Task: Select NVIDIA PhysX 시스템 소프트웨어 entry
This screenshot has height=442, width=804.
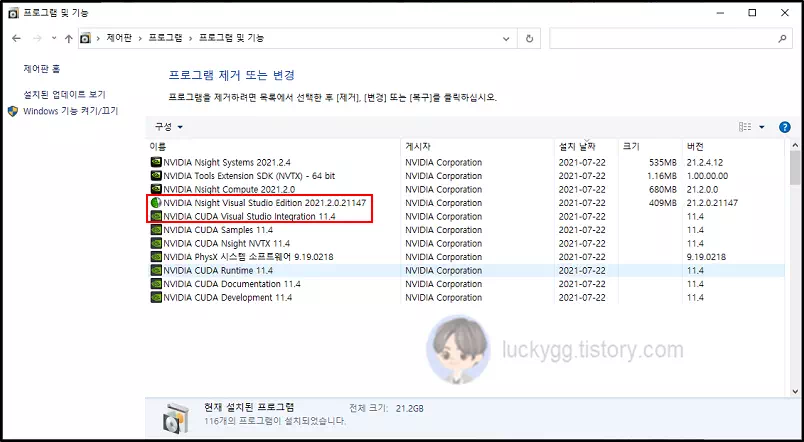Action: [x=248, y=256]
